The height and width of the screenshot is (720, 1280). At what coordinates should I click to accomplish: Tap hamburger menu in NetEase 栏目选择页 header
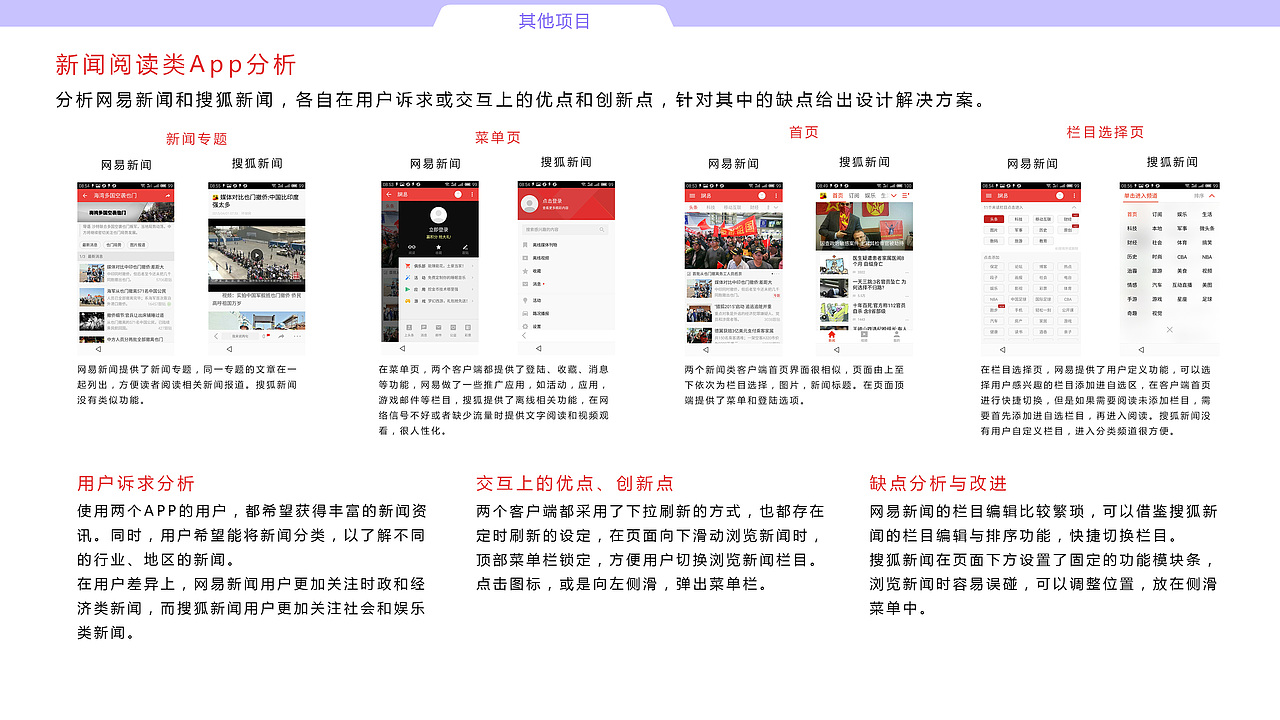tap(989, 196)
